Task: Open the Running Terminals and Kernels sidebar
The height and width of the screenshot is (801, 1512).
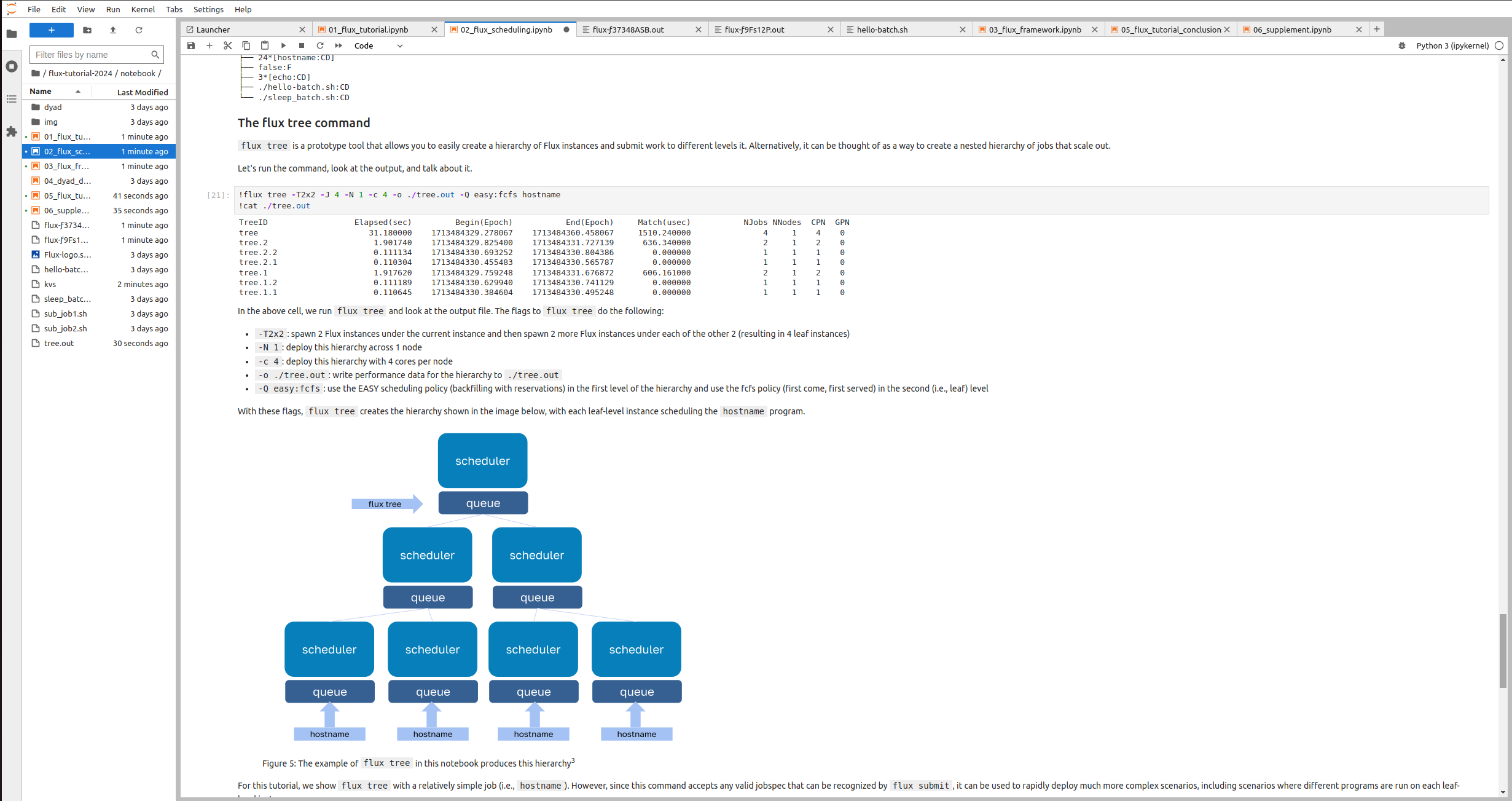Action: [x=11, y=66]
